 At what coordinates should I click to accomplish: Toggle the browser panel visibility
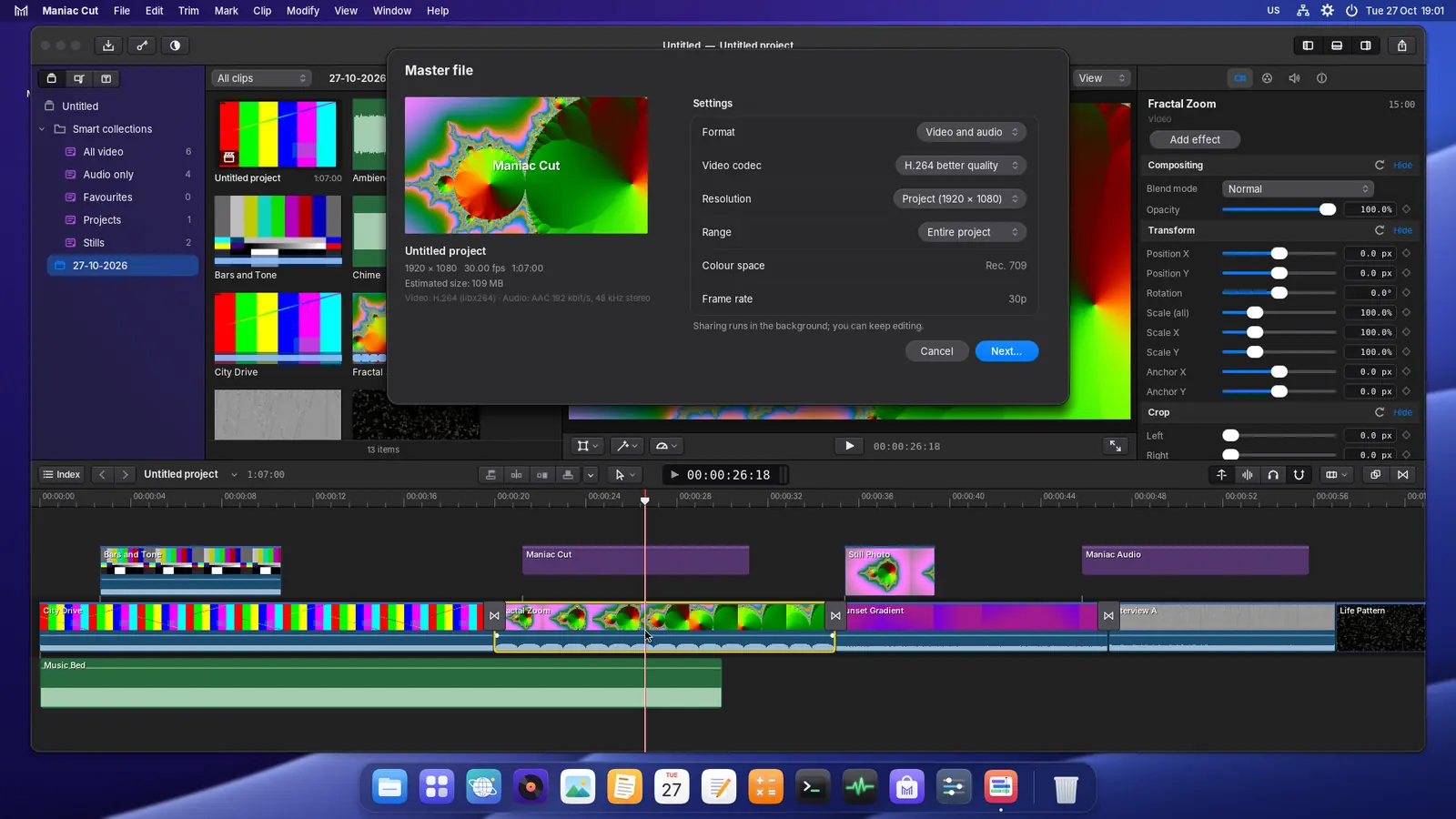pyautogui.click(x=1308, y=45)
